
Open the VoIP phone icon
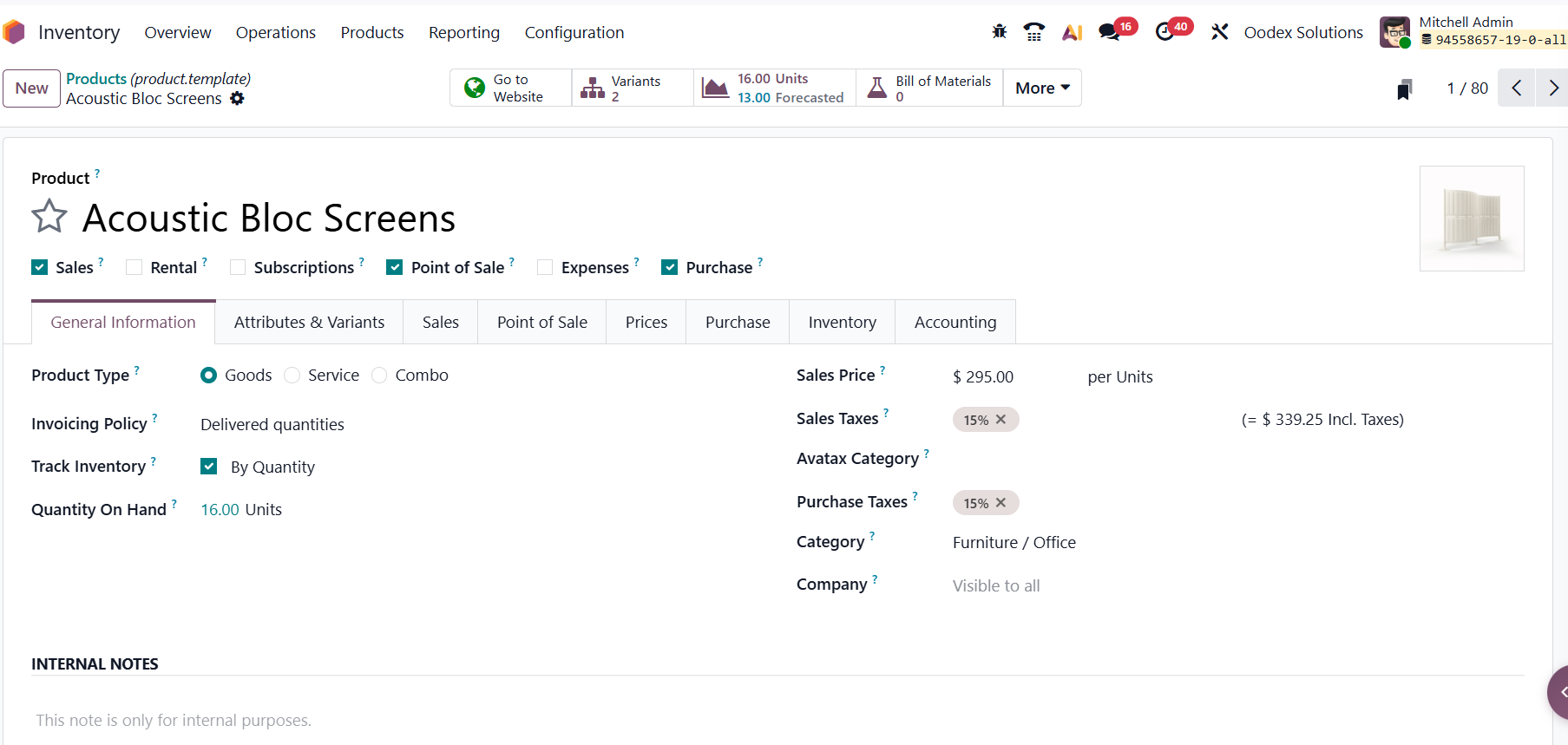tap(1033, 32)
